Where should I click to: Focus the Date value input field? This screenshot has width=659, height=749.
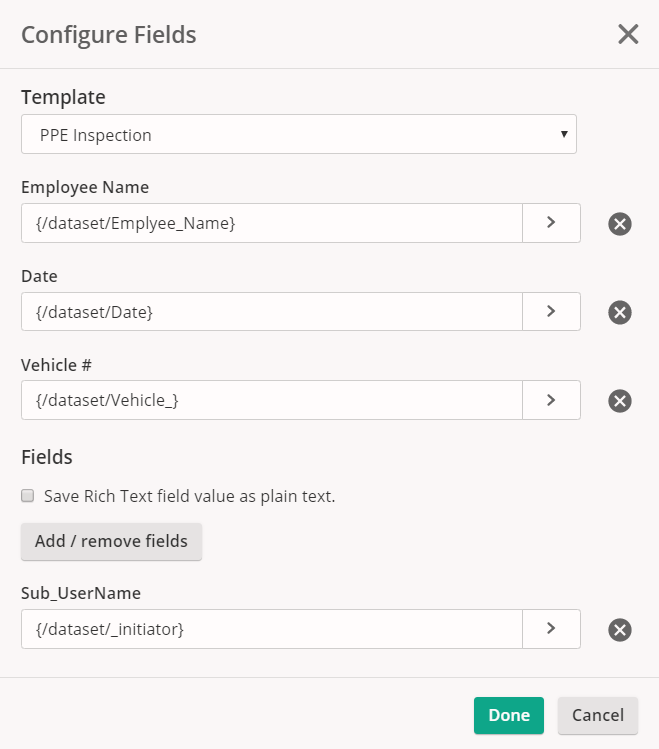tap(272, 311)
